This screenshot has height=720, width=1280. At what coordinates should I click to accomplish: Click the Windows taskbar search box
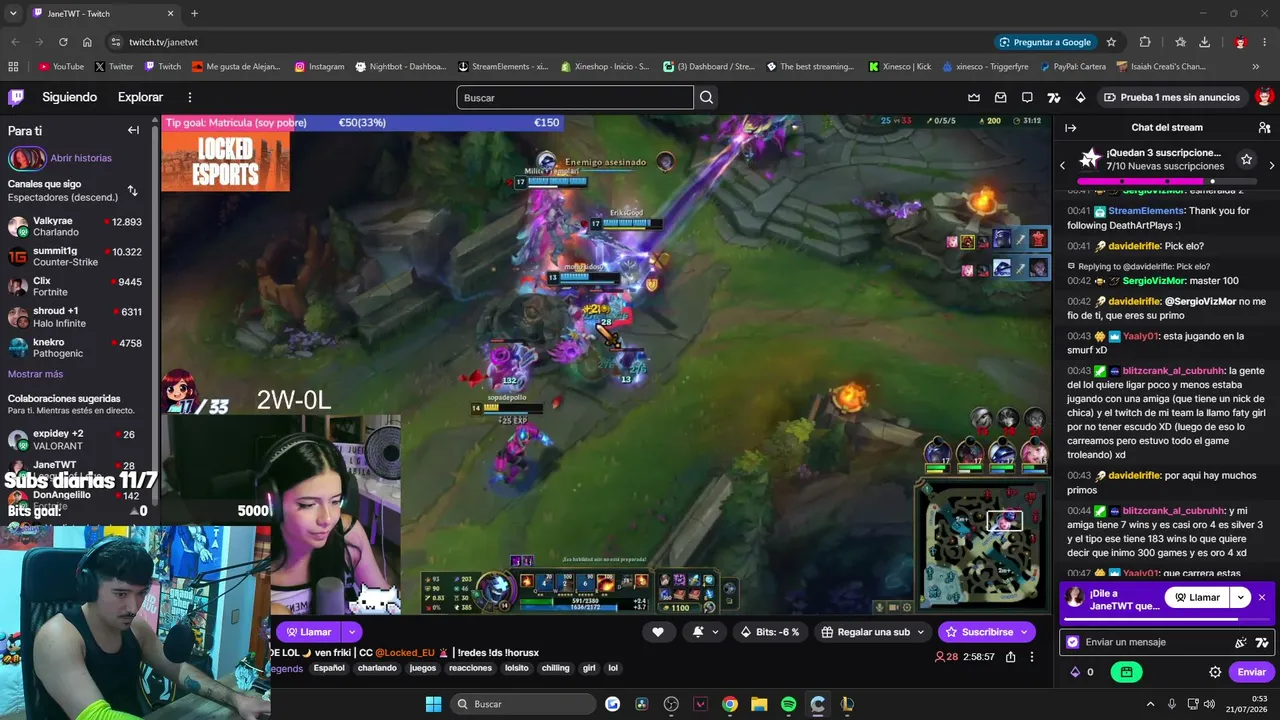pos(523,704)
